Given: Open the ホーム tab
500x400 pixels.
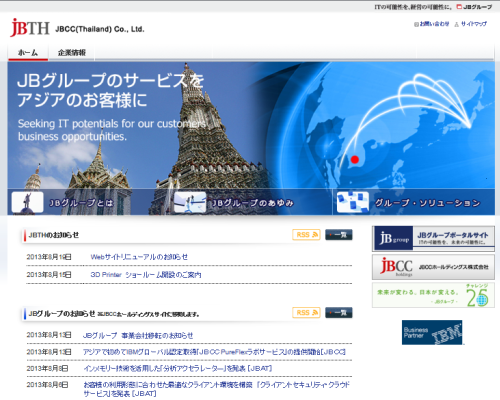Looking at the screenshot, I should tap(28, 53).
